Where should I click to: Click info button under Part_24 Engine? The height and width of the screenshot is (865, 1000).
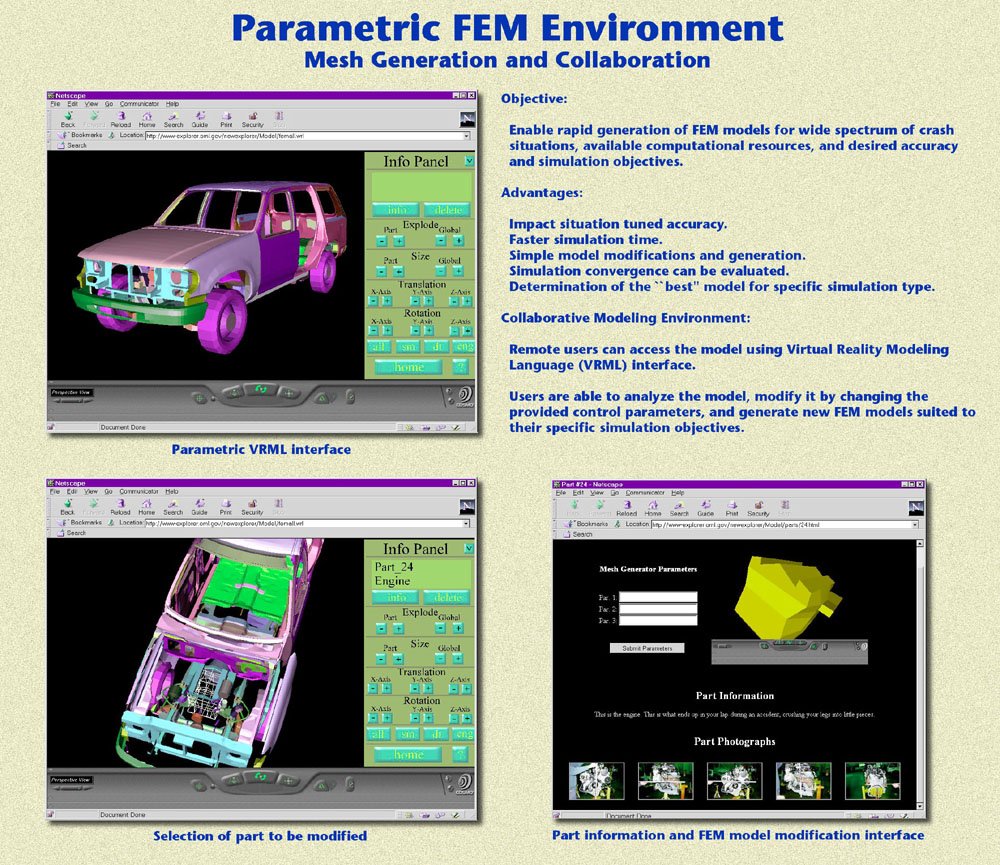395,598
